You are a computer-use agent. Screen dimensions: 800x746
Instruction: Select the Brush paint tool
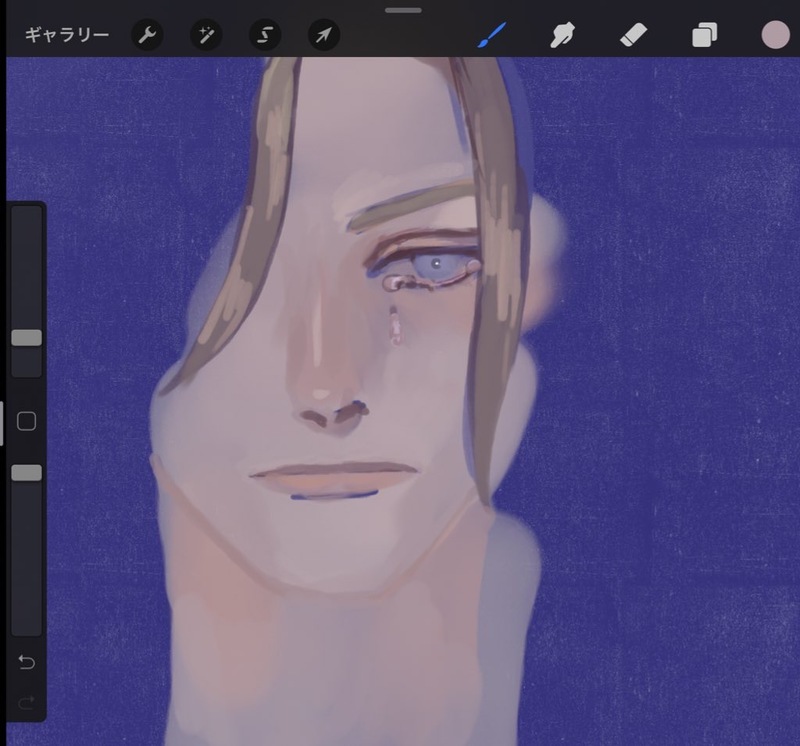pyautogui.click(x=492, y=36)
